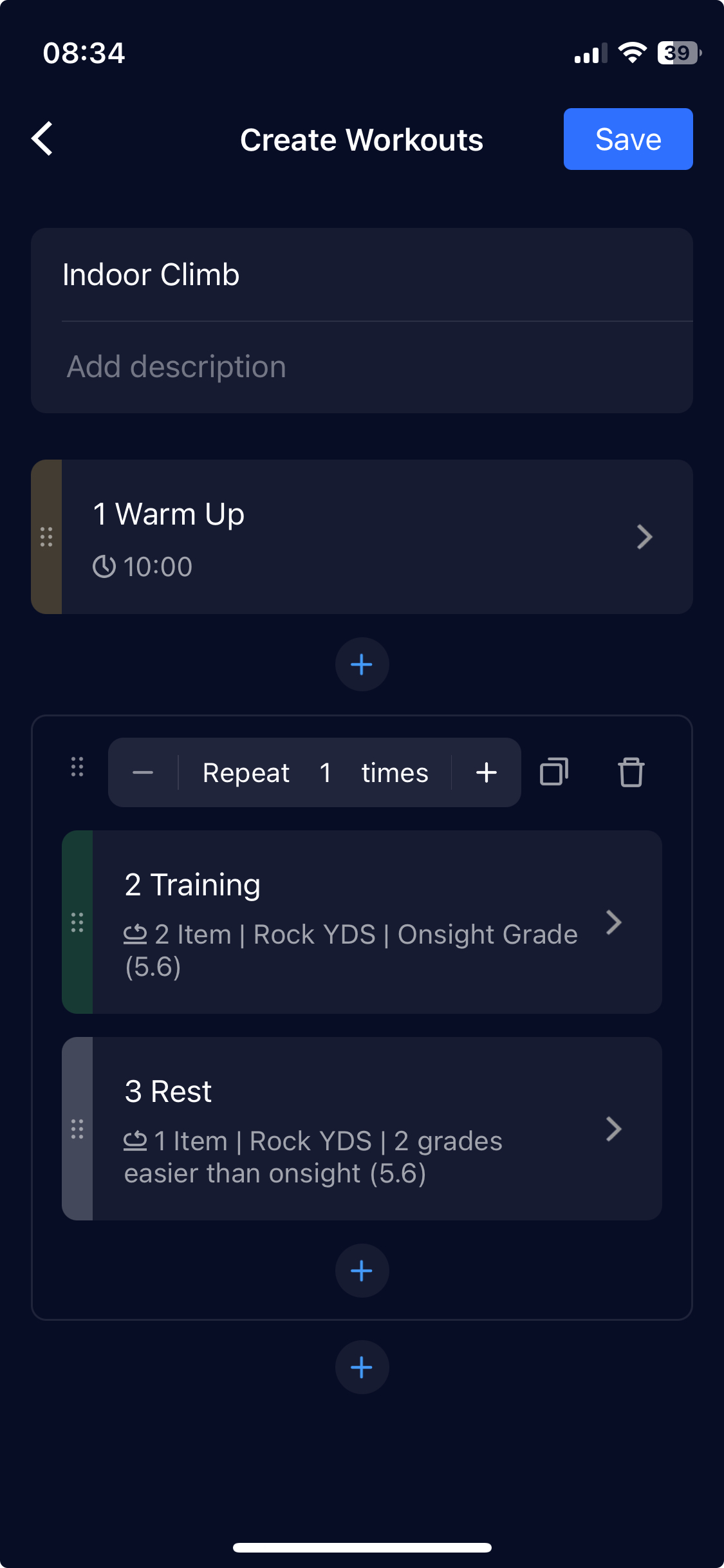Tap the Training step drag handle

point(77,922)
